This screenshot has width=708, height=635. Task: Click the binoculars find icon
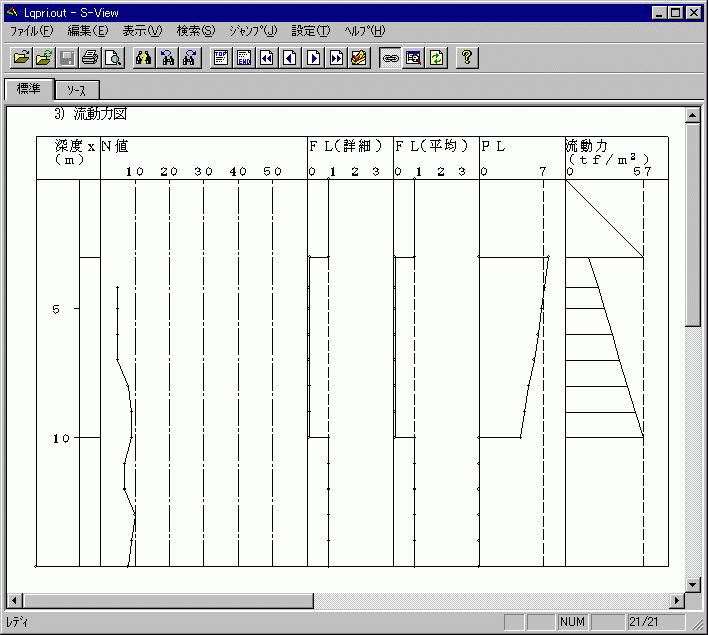143,58
